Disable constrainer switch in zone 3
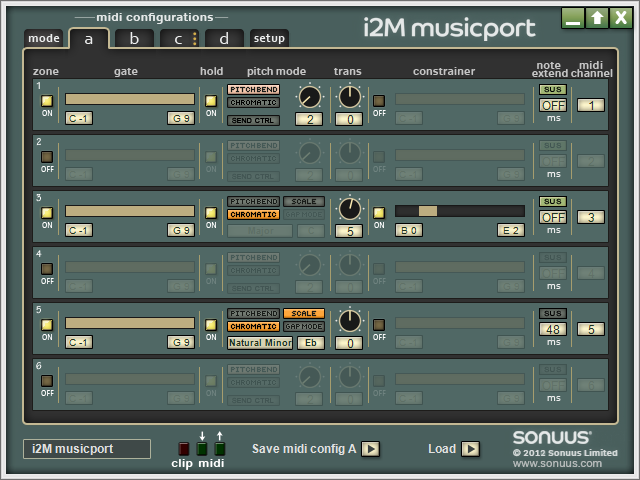The image size is (640, 480). point(379,213)
